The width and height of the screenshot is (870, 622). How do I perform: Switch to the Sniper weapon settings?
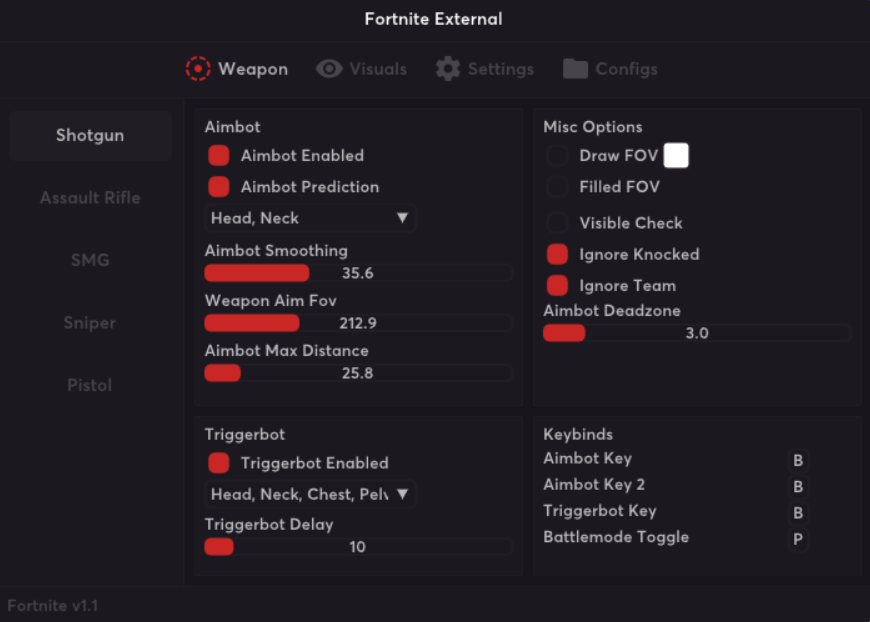[90, 322]
